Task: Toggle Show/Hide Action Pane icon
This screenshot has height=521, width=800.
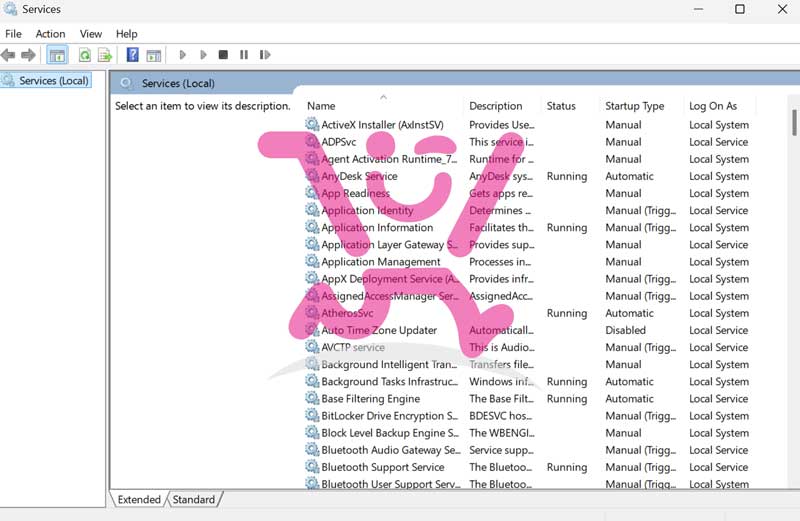Action: pos(154,55)
